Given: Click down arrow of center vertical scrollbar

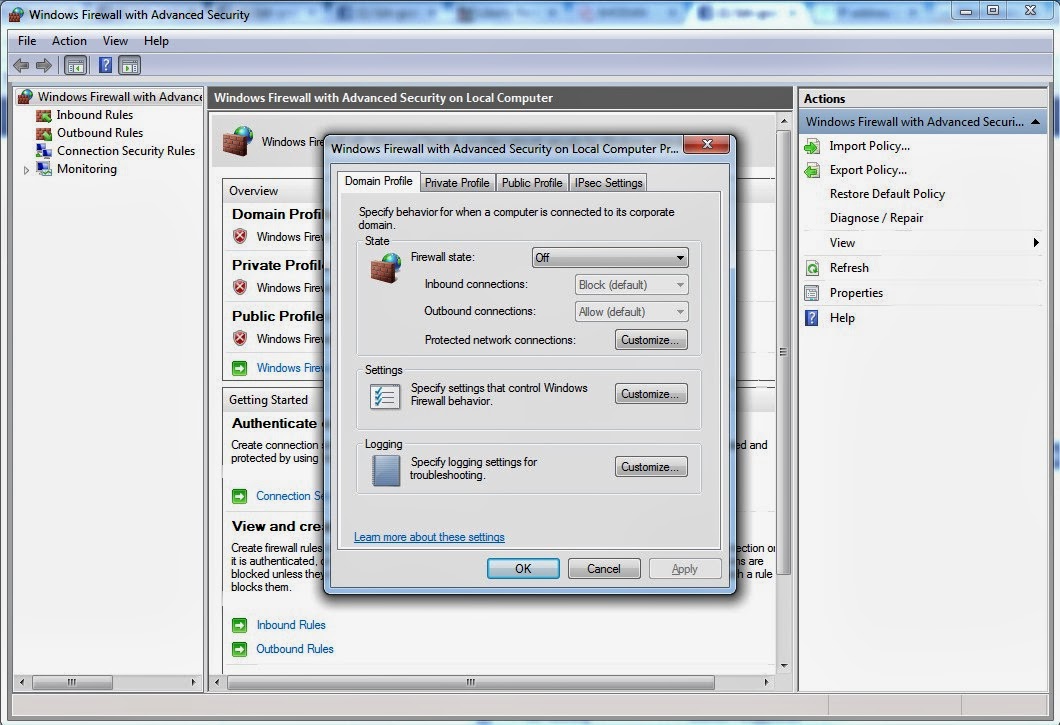Looking at the screenshot, I should click(x=784, y=666).
